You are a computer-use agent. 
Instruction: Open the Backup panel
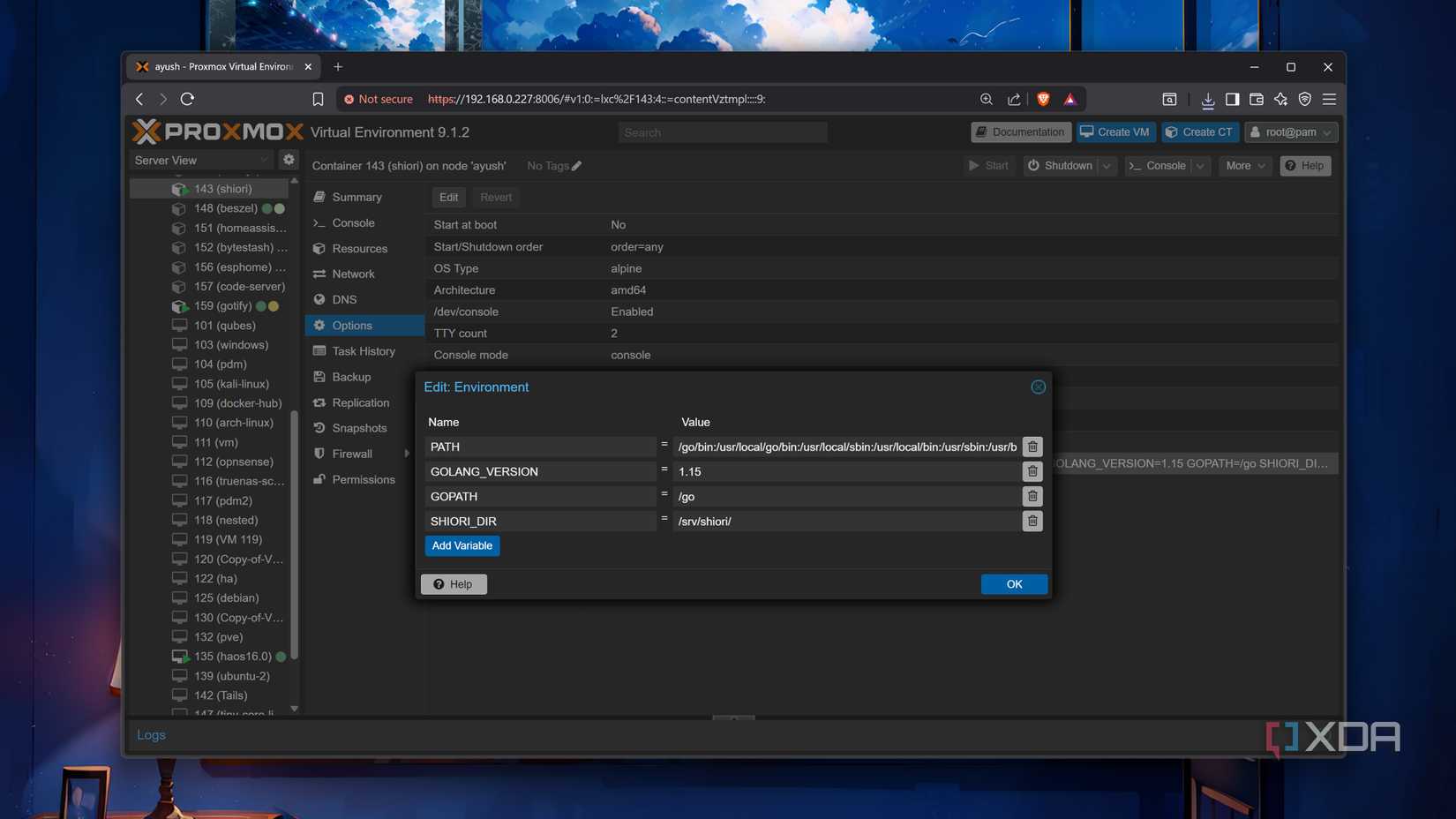[x=351, y=377]
